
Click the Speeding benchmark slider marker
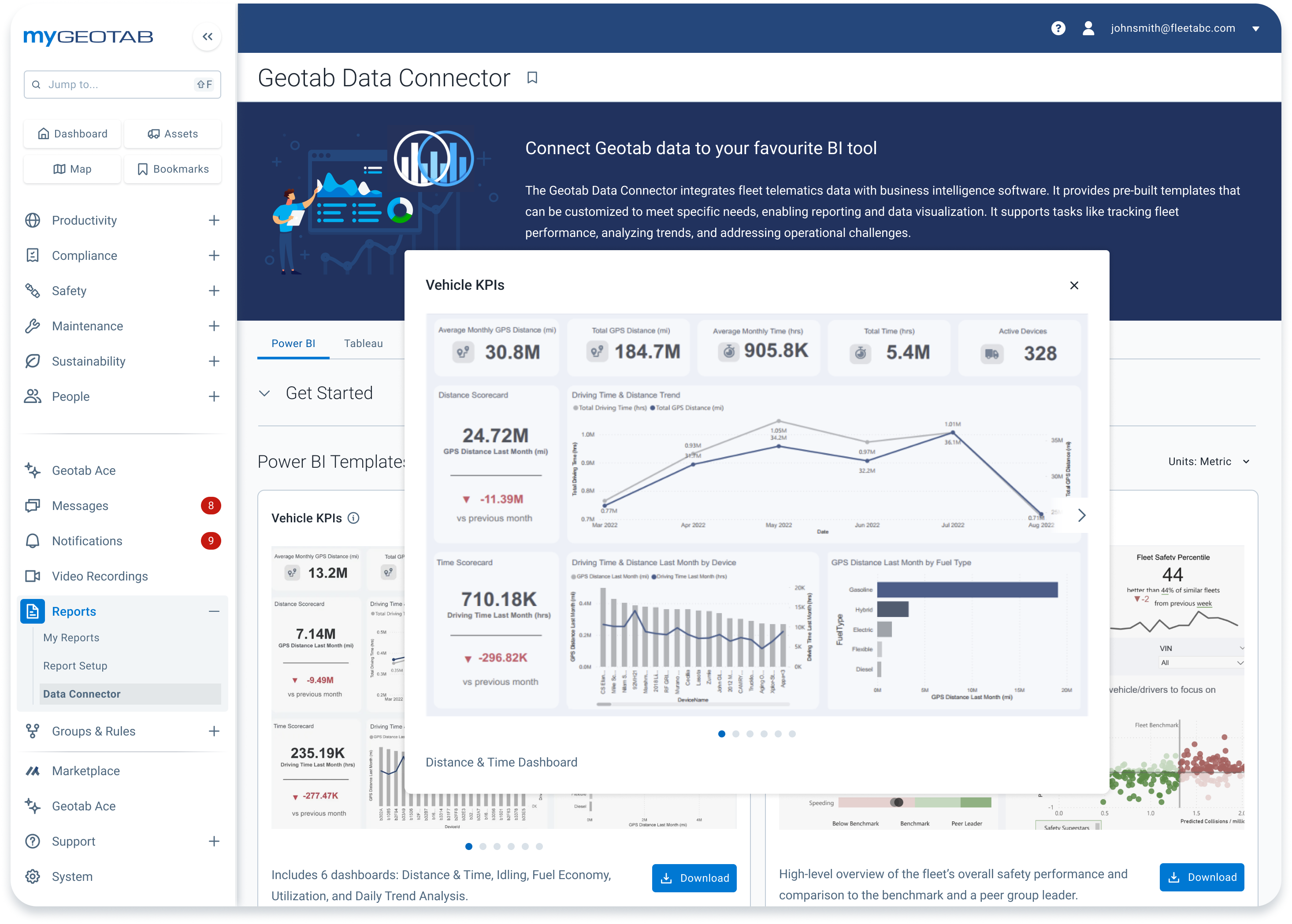click(x=898, y=803)
